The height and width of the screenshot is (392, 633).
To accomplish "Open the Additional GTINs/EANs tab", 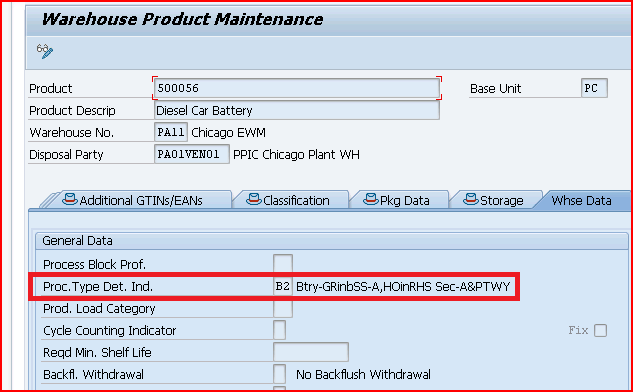I will (141, 200).
